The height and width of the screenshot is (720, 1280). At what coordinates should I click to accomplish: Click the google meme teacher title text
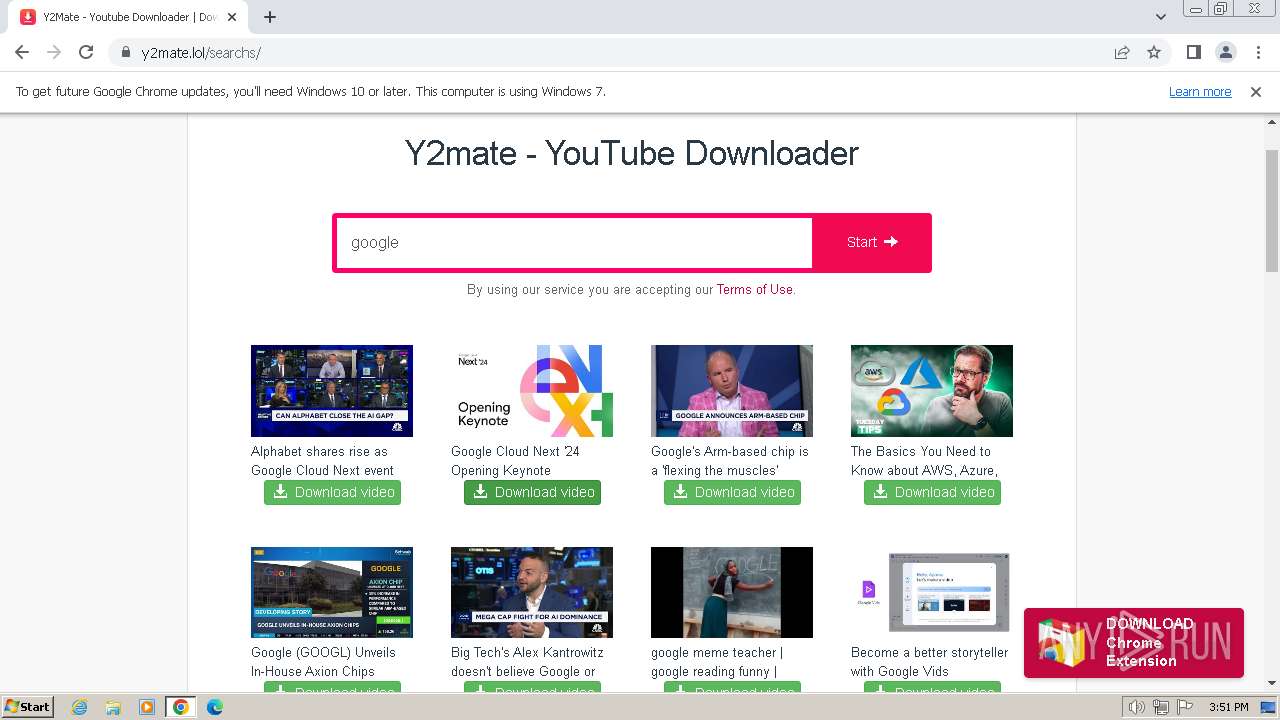(x=717, y=662)
